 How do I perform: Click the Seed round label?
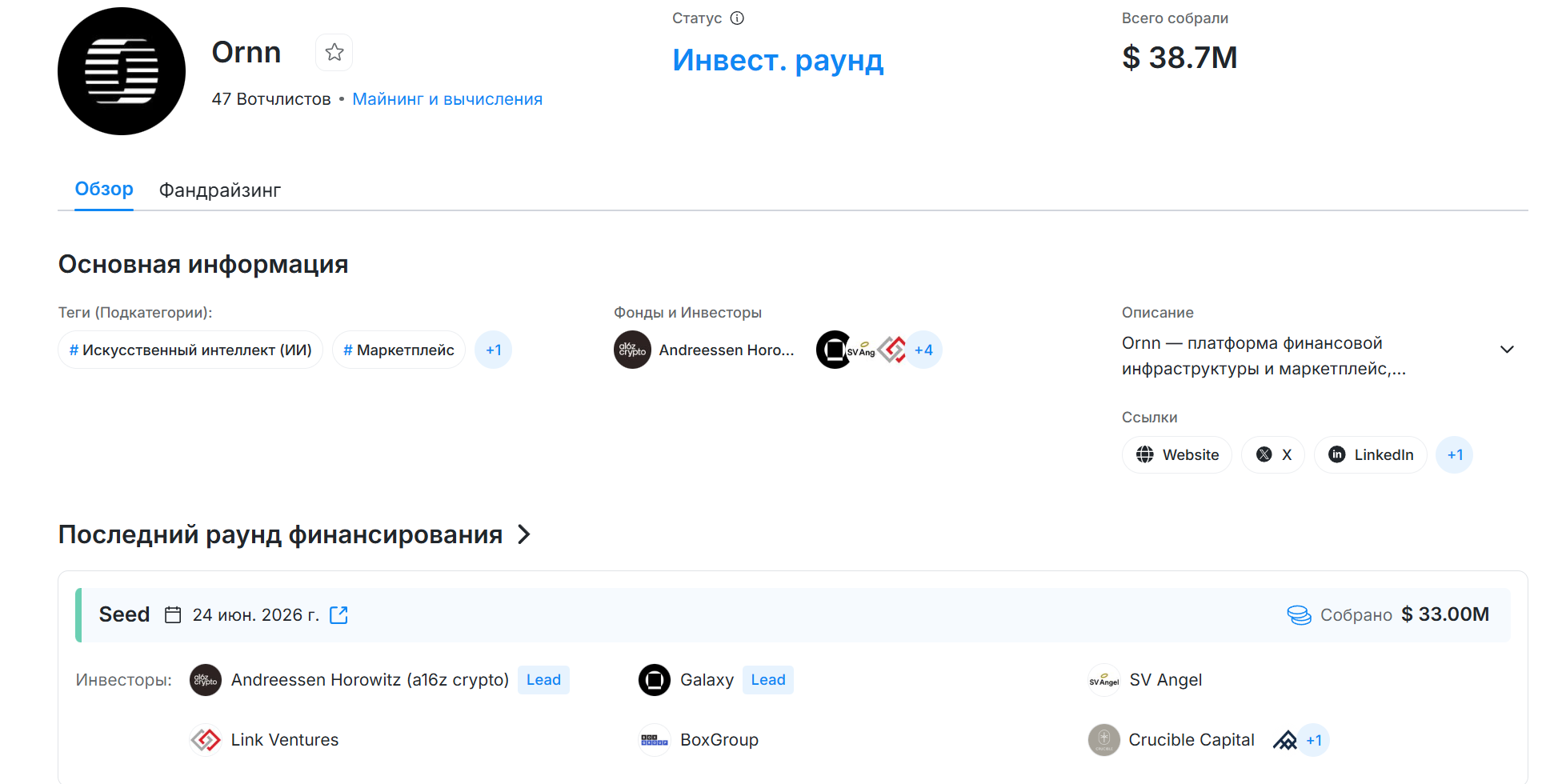(x=124, y=614)
